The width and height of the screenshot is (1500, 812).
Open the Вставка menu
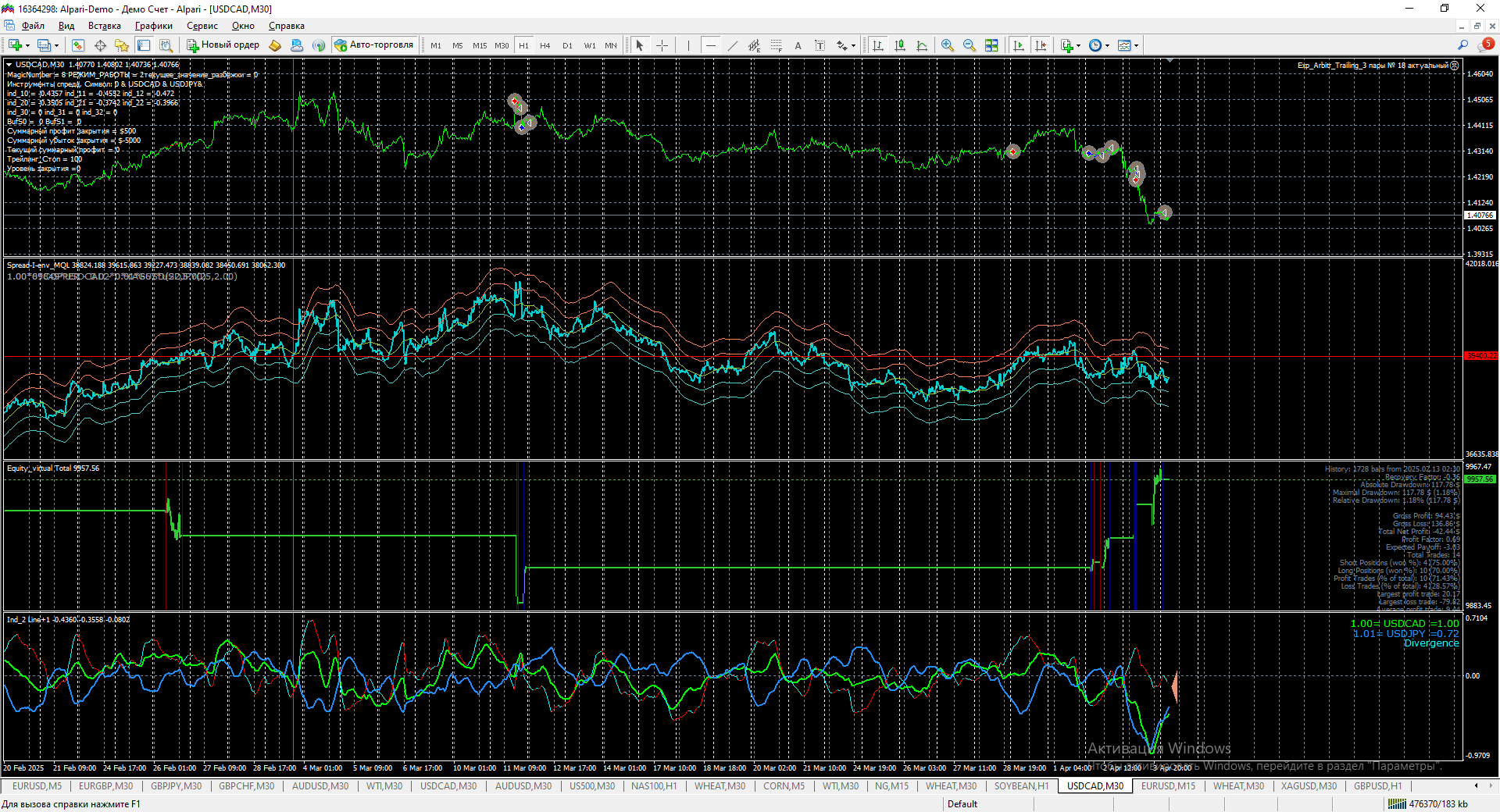tap(105, 26)
